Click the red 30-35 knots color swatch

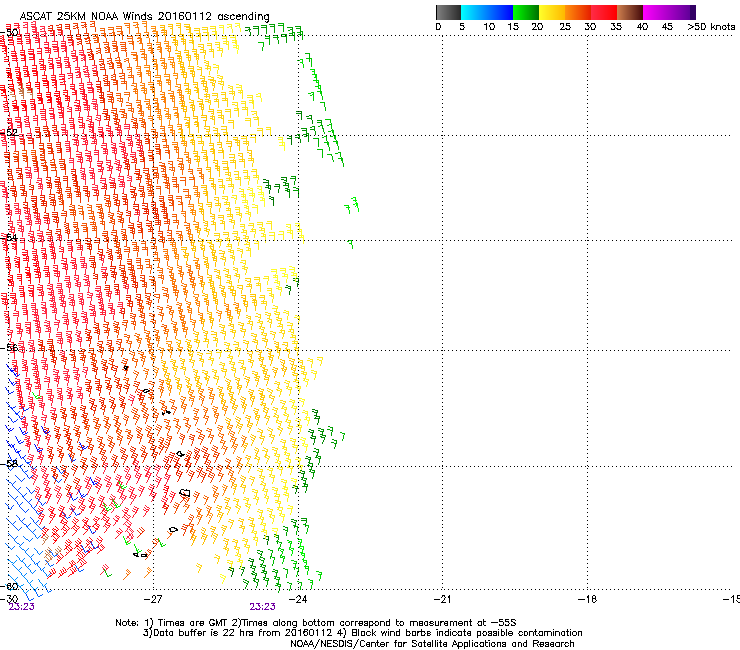tap(604, 12)
